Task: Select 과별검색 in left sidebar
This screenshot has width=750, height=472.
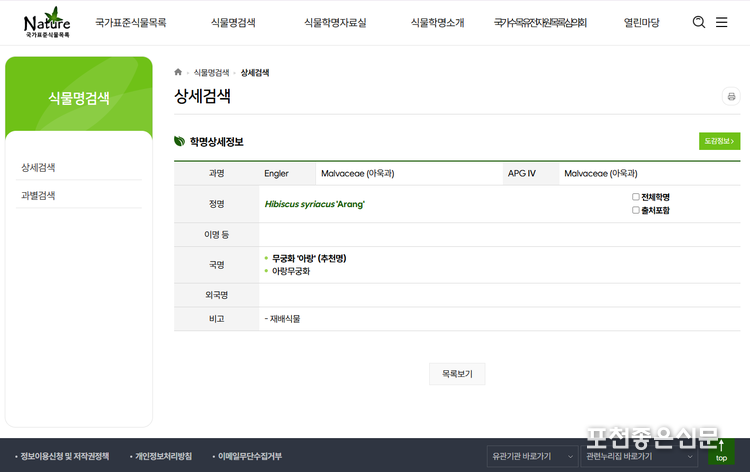Action: click(x=38, y=195)
